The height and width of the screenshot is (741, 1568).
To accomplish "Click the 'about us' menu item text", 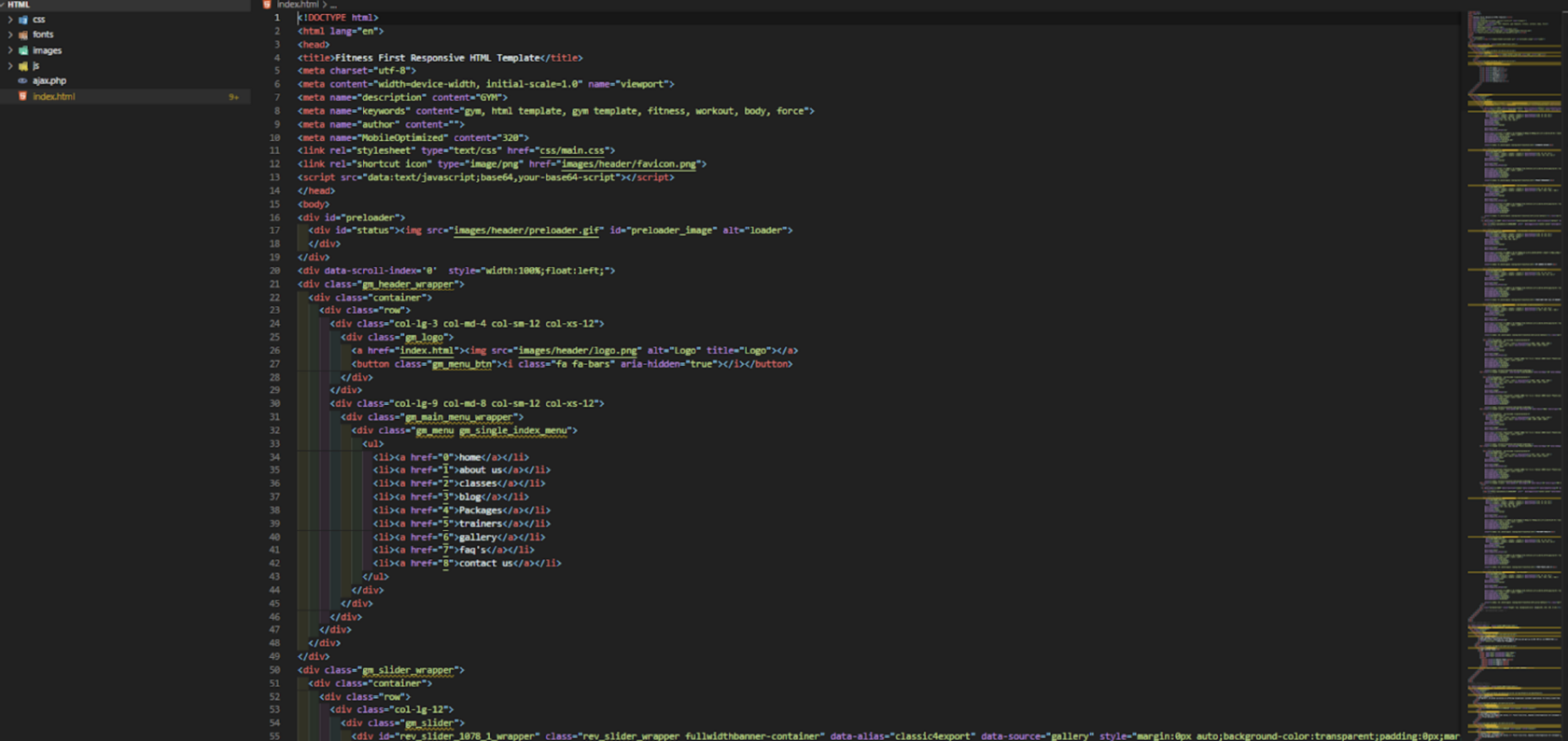I will pos(481,470).
